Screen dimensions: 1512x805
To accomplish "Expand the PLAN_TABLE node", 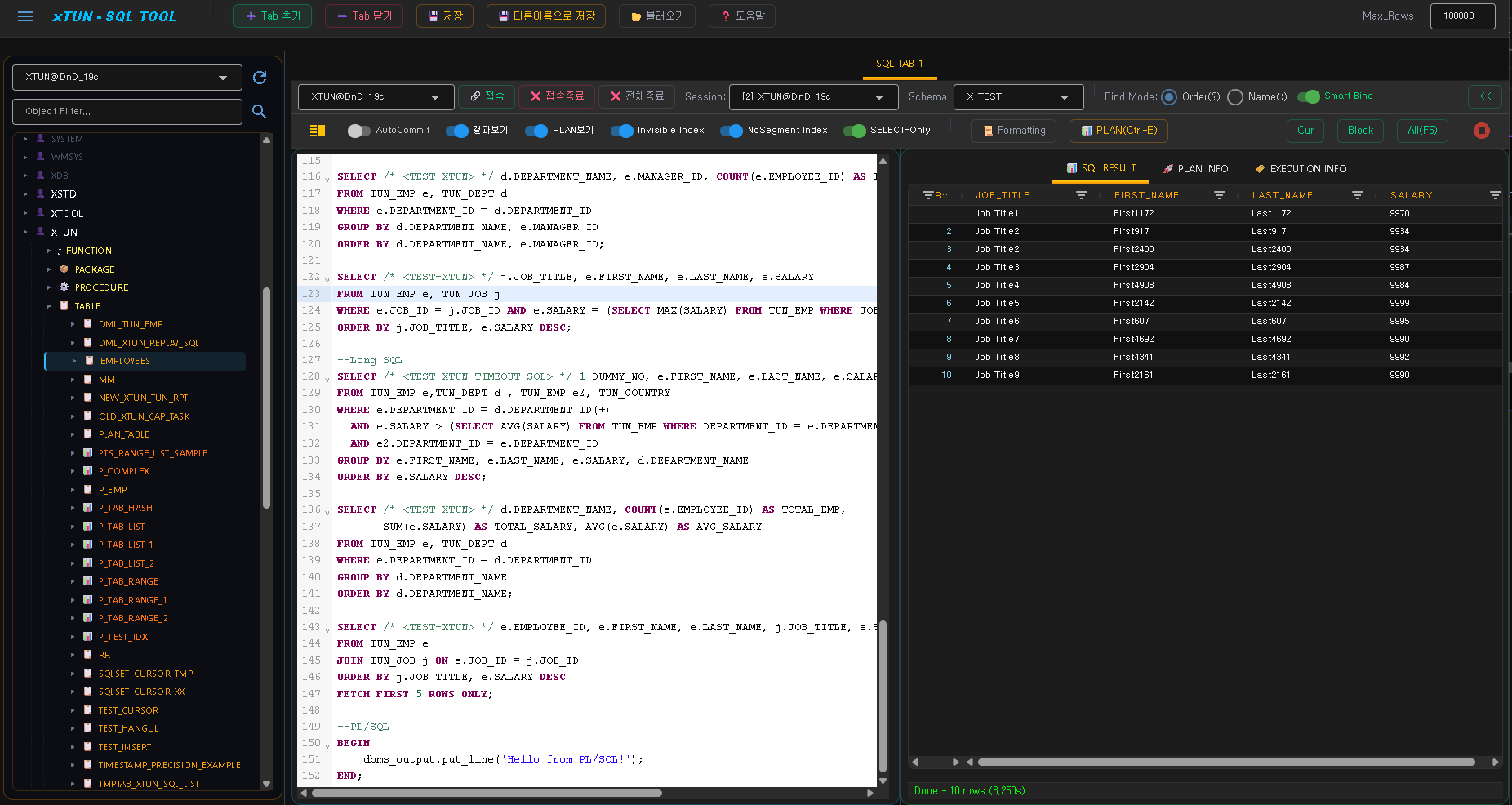I will coord(73,434).
